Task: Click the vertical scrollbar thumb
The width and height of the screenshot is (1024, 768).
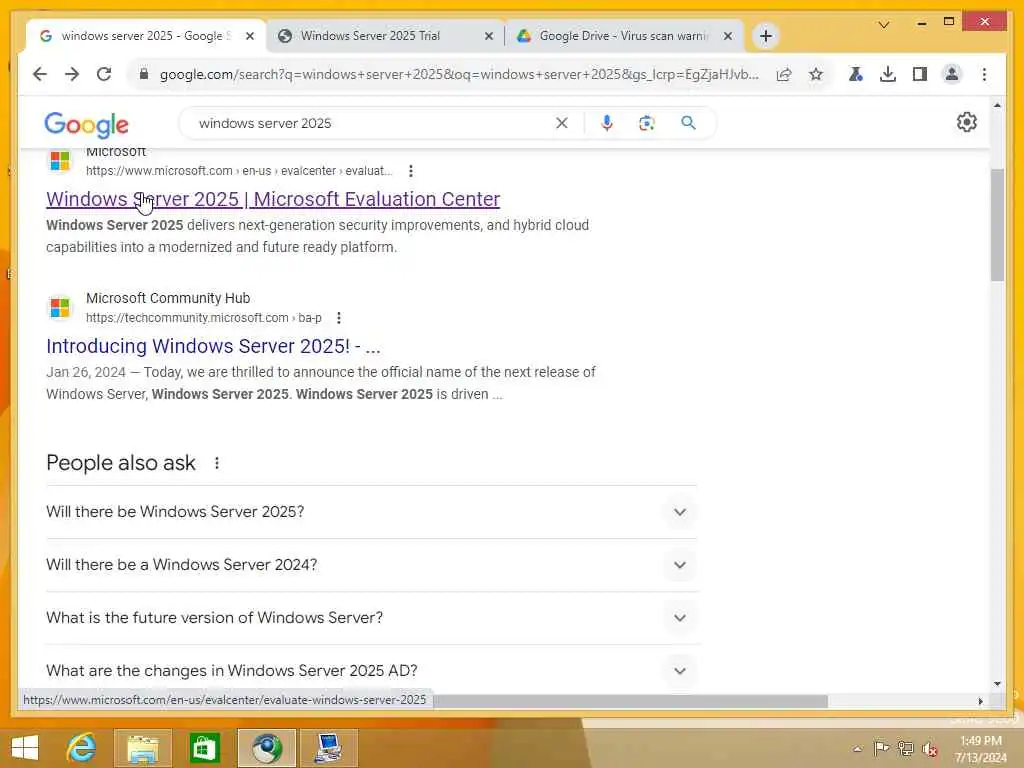Action: coord(997,225)
